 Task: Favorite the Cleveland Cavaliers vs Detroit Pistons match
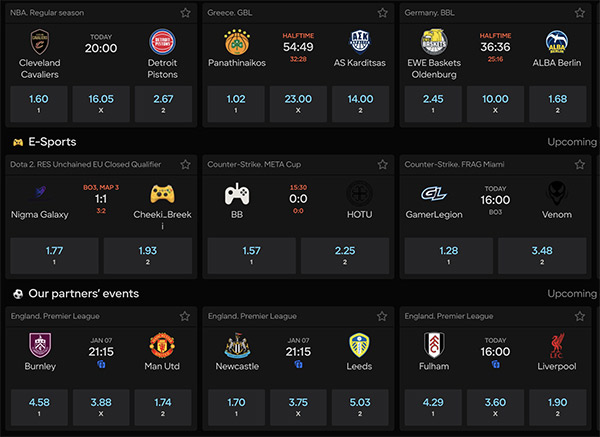[186, 13]
